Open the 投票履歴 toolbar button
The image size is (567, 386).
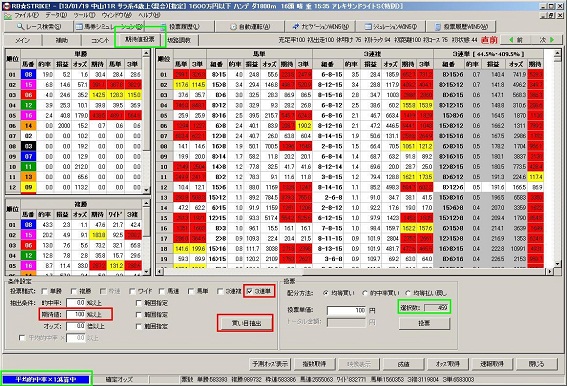pyautogui.click(x=180, y=27)
